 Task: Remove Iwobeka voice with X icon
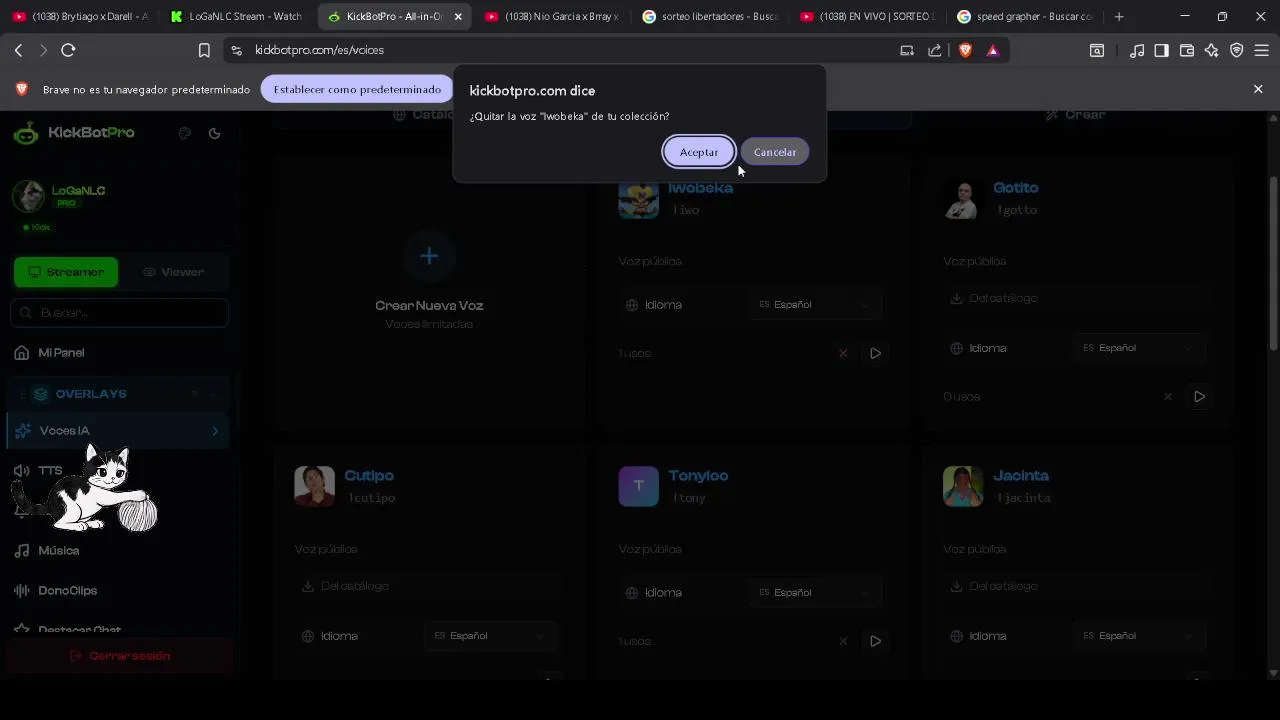click(x=843, y=353)
